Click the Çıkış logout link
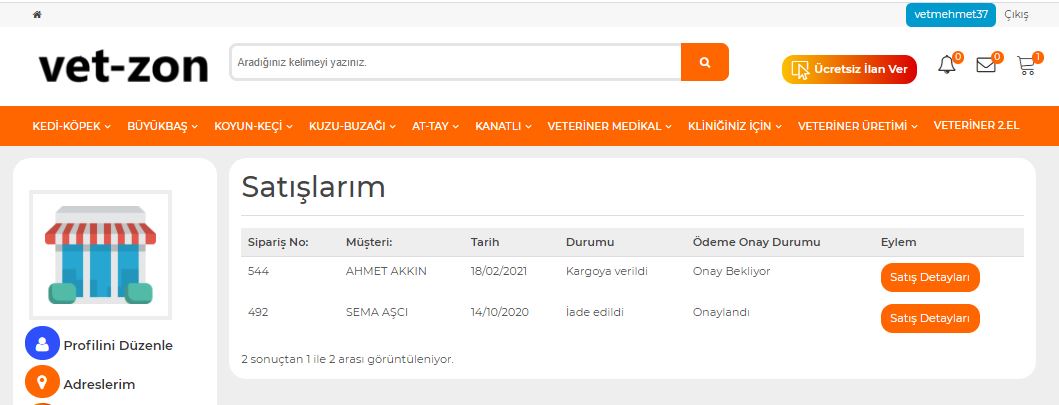This screenshot has width=1059, height=405. [1016, 15]
